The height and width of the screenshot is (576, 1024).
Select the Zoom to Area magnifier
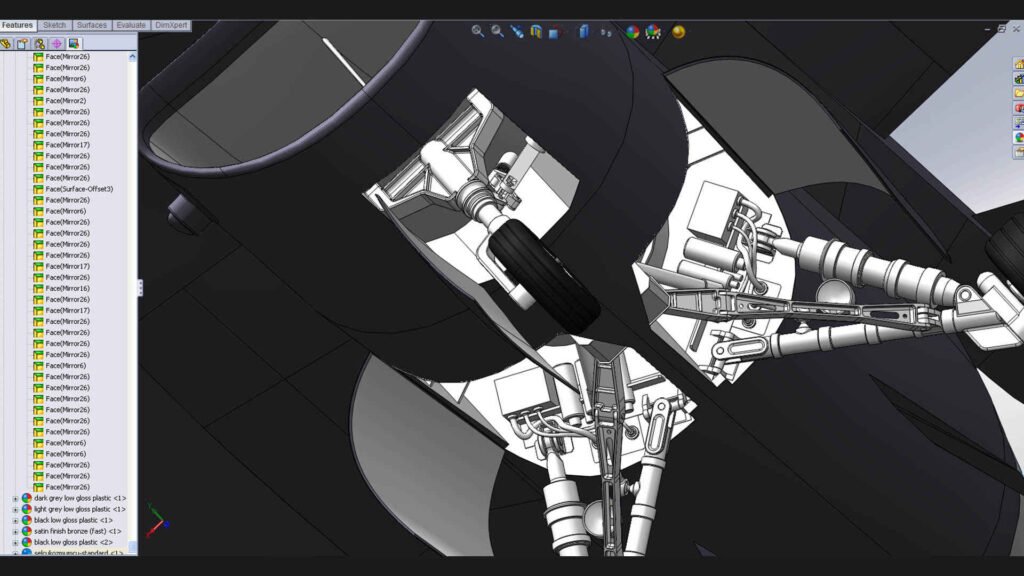click(x=497, y=31)
